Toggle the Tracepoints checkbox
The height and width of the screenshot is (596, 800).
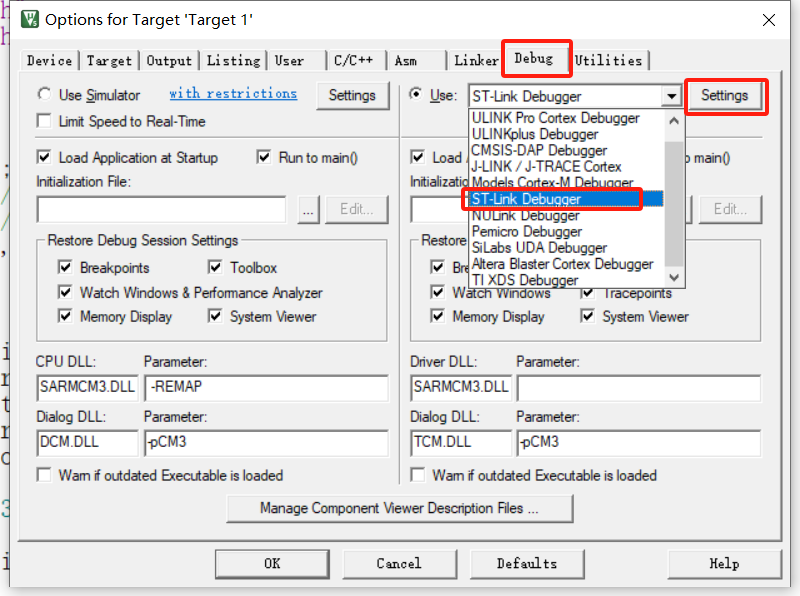point(587,293)
